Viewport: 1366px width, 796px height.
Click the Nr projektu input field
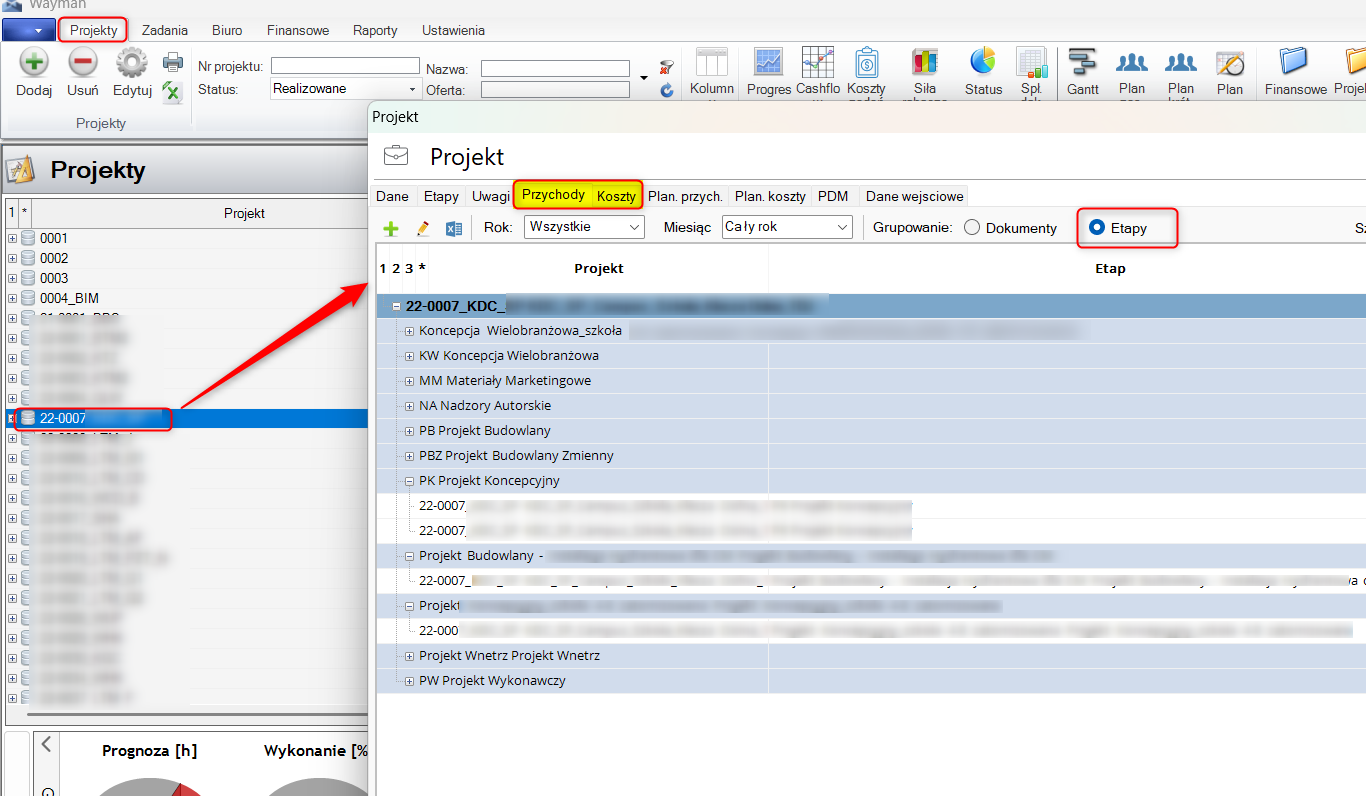pyautogui.click(x=345, y=66)
